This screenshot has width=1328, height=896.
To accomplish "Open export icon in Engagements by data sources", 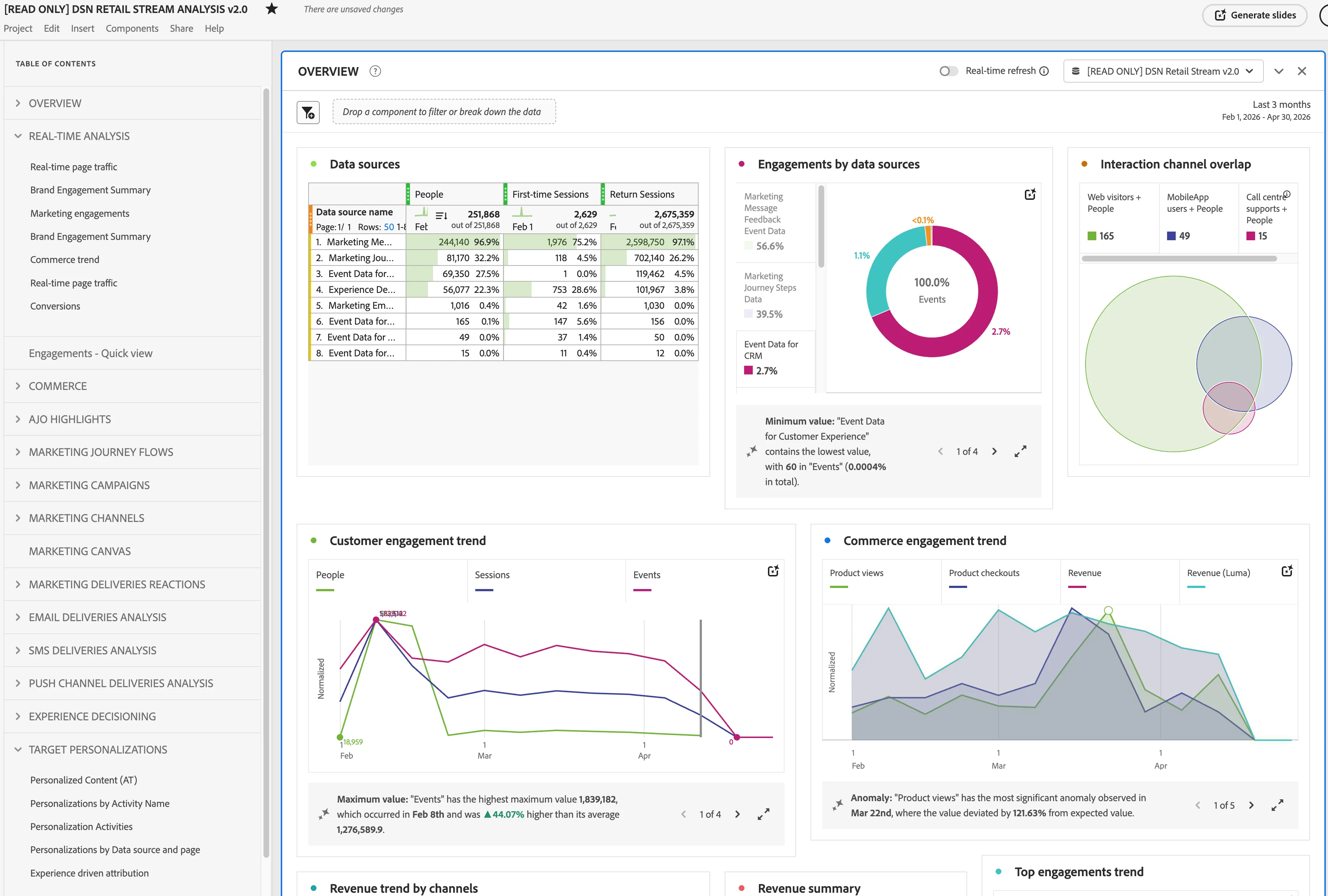I will 1030,195.
